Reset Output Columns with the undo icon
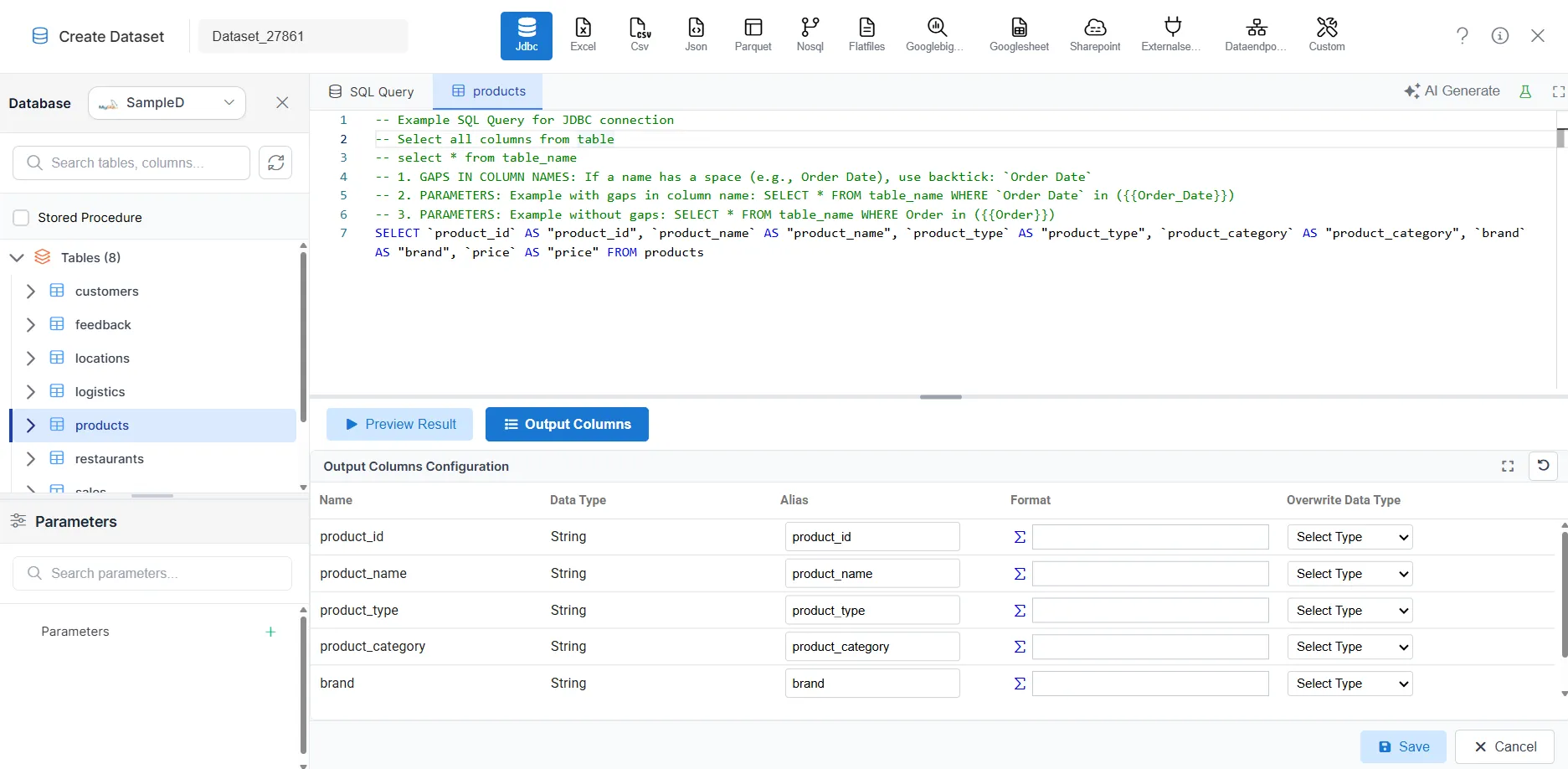This screenshot has width=1568, height=769. coord(1544,466)
